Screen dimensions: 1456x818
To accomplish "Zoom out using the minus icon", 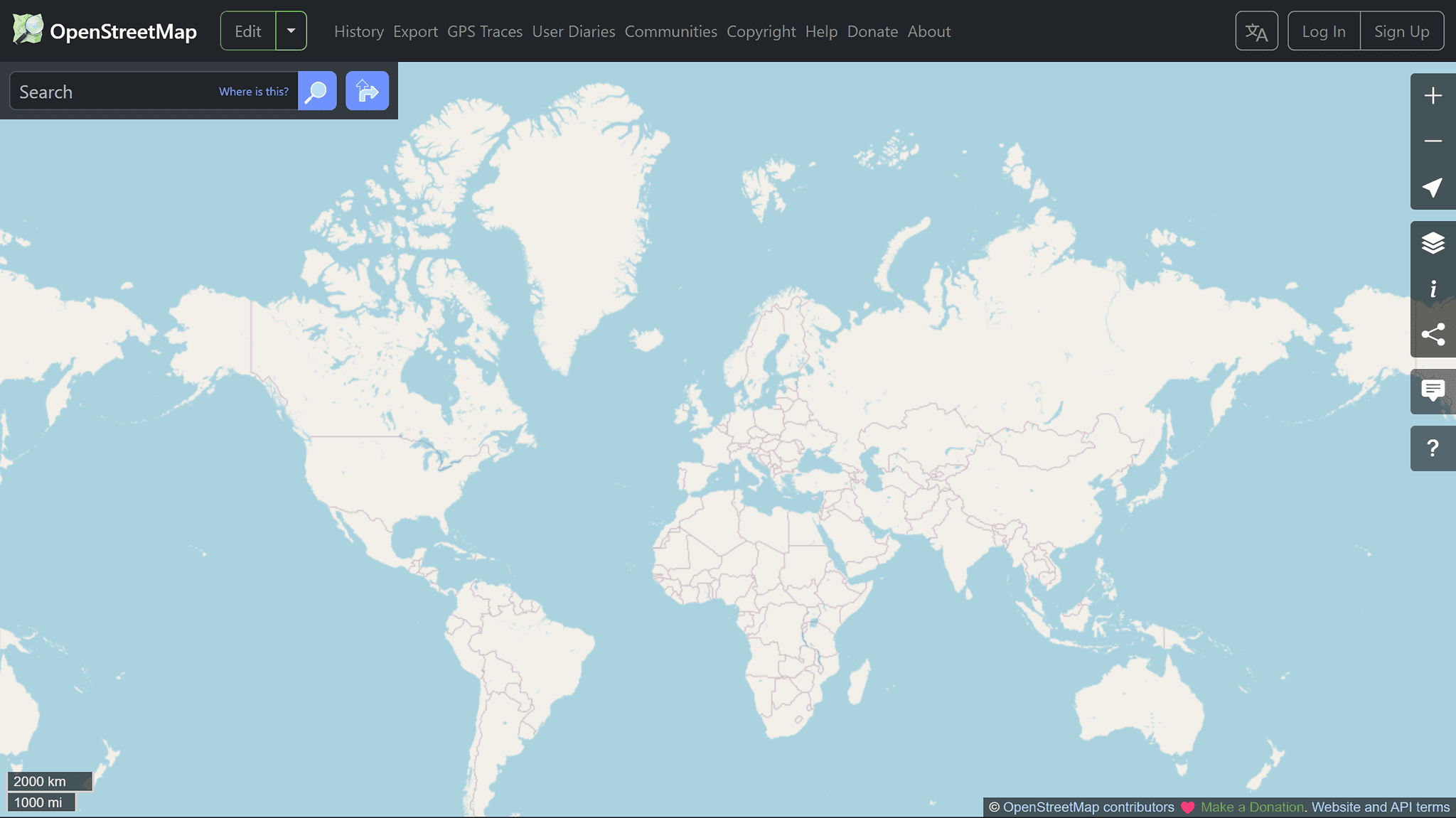I will (1433, 141).
